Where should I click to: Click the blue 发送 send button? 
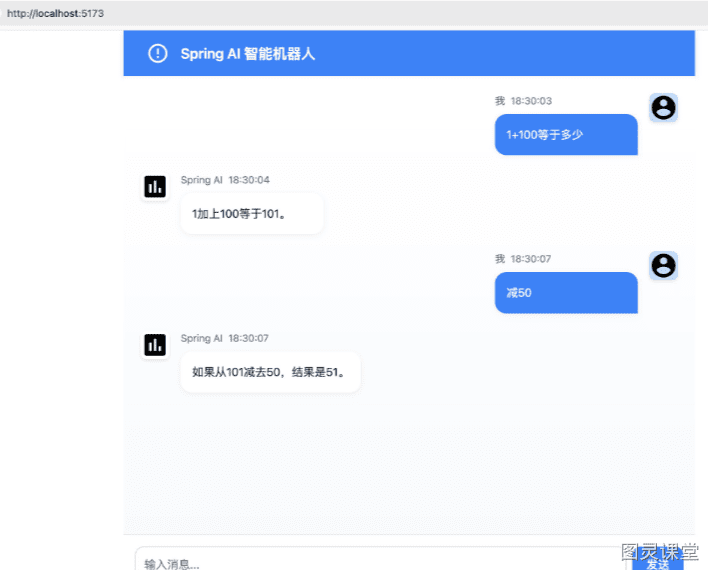coord(657,561)
